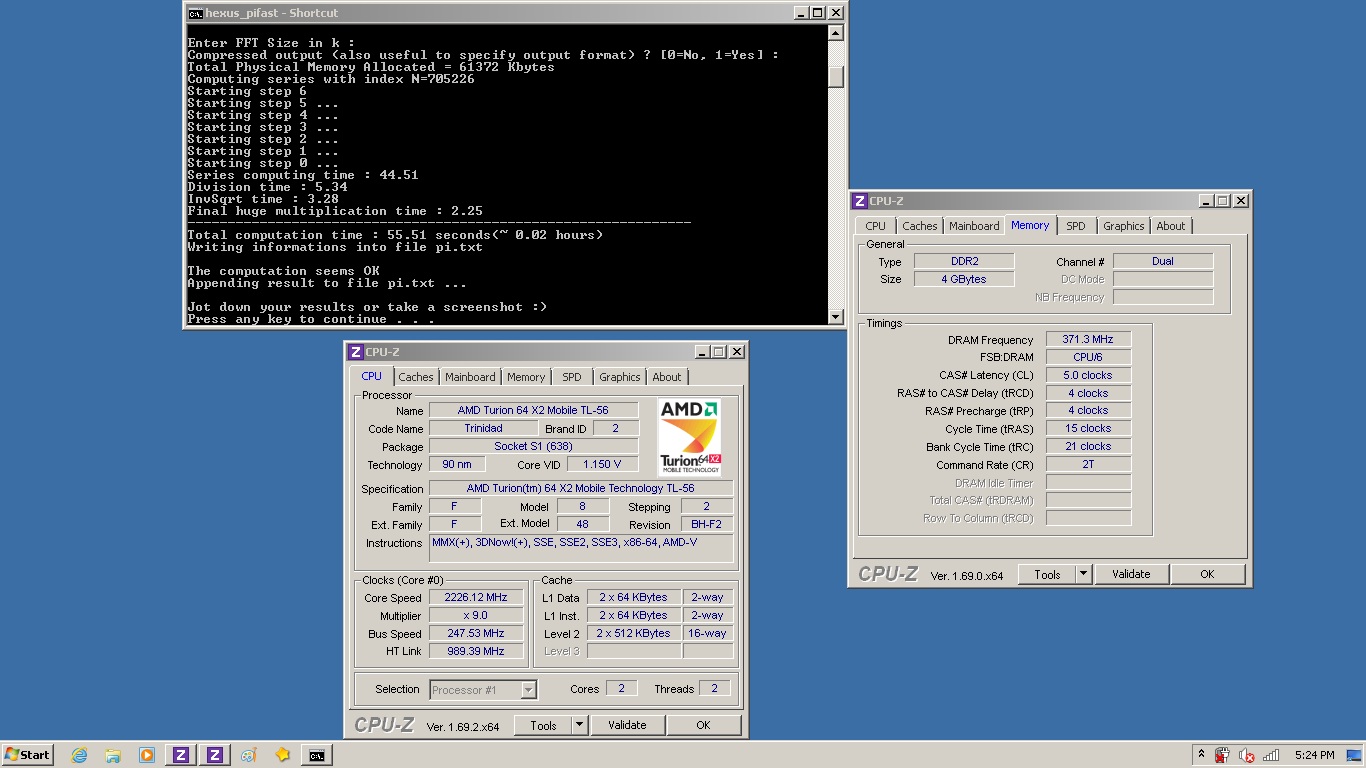Image resolution: width=1366 pixels, height=768 pixels.
Task: Click the 989.39 MHz HT Link value
Action: point(476,651)
